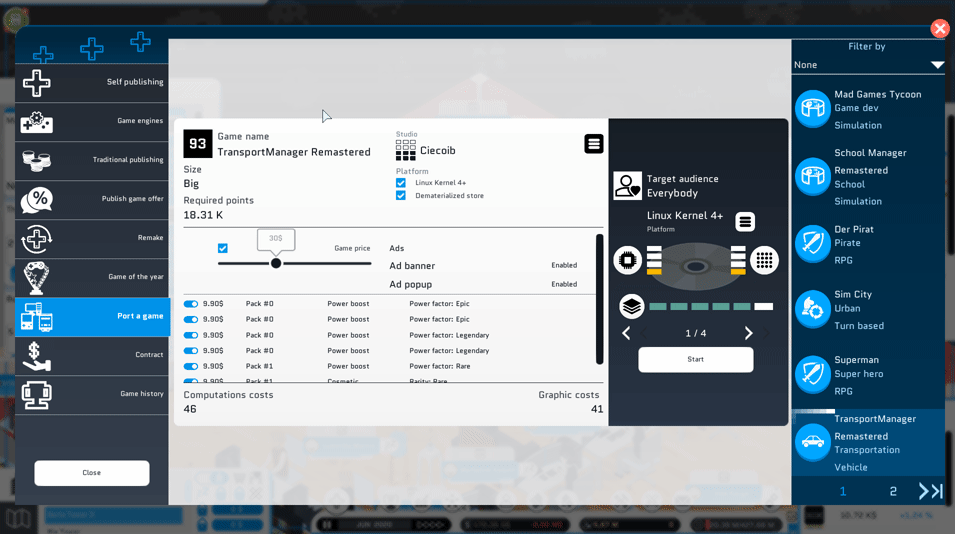Open the Filter by None dropdown
955x534 pixels.
pos(869,65)
